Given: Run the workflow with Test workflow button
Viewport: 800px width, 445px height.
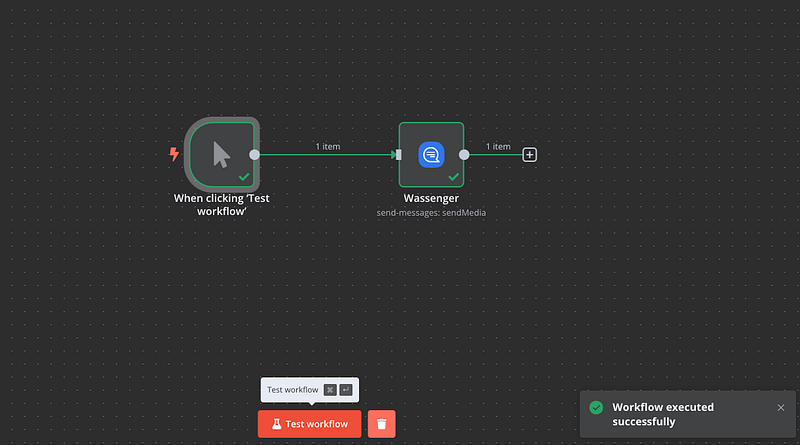Looking at the screenshot, I should point(309,424).
